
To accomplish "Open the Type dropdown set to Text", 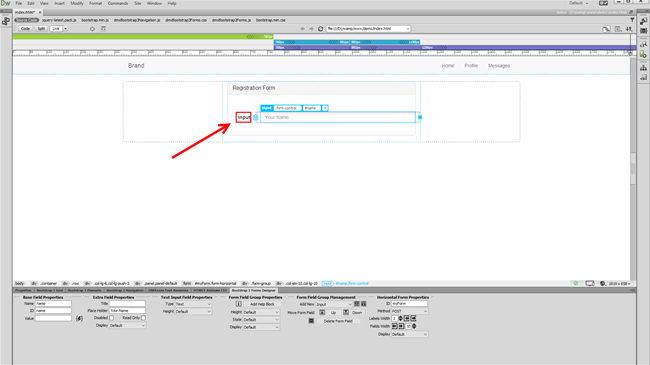I will [x=193, y=304].
